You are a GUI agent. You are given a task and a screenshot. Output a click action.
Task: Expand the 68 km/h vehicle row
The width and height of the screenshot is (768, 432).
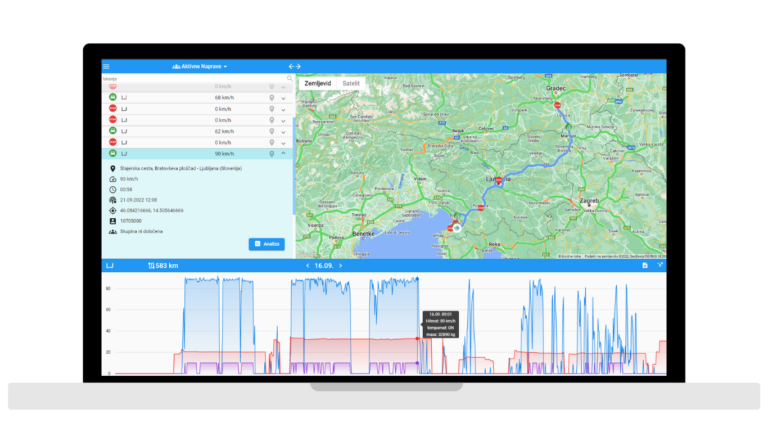click(283, 97)
